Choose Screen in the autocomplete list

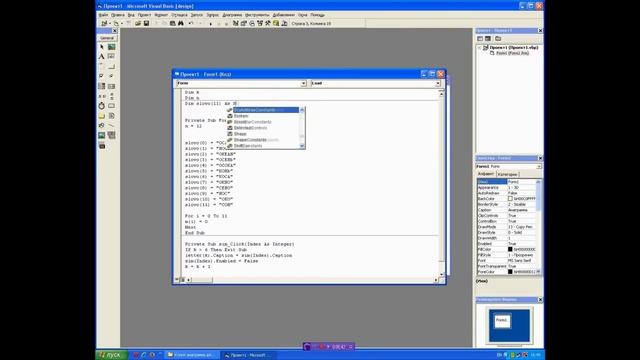click(241, 116)
